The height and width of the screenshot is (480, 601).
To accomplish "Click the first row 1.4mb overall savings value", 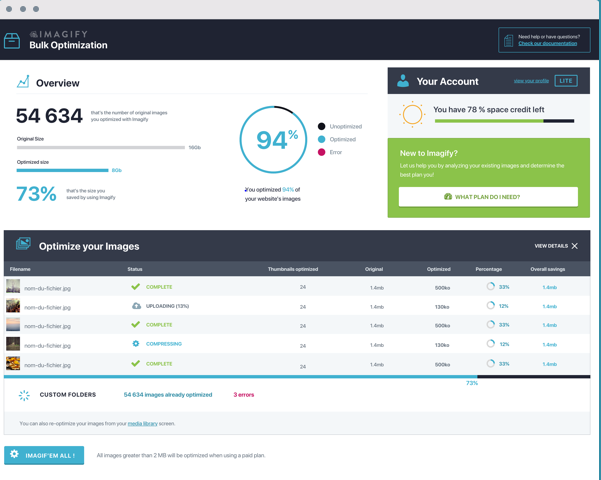I will (x=549, y=287).
